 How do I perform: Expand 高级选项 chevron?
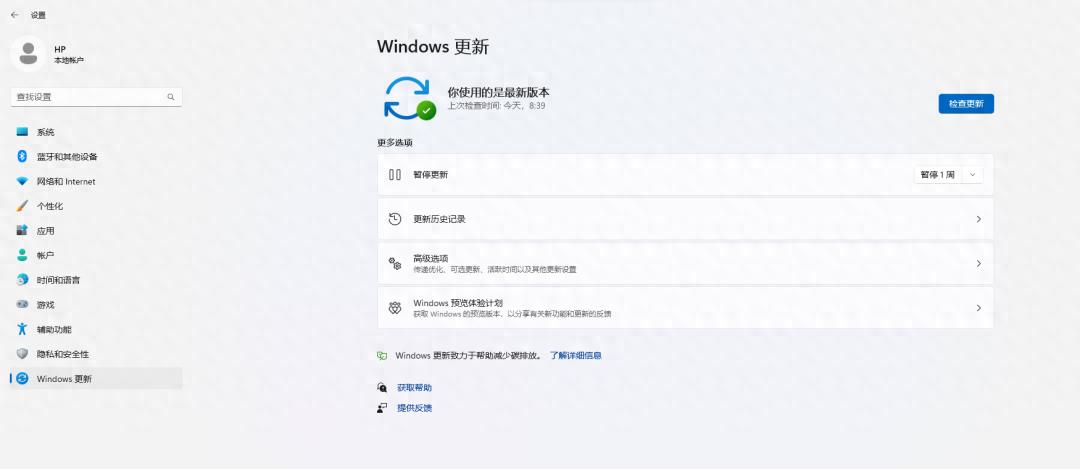coord(979,263)
